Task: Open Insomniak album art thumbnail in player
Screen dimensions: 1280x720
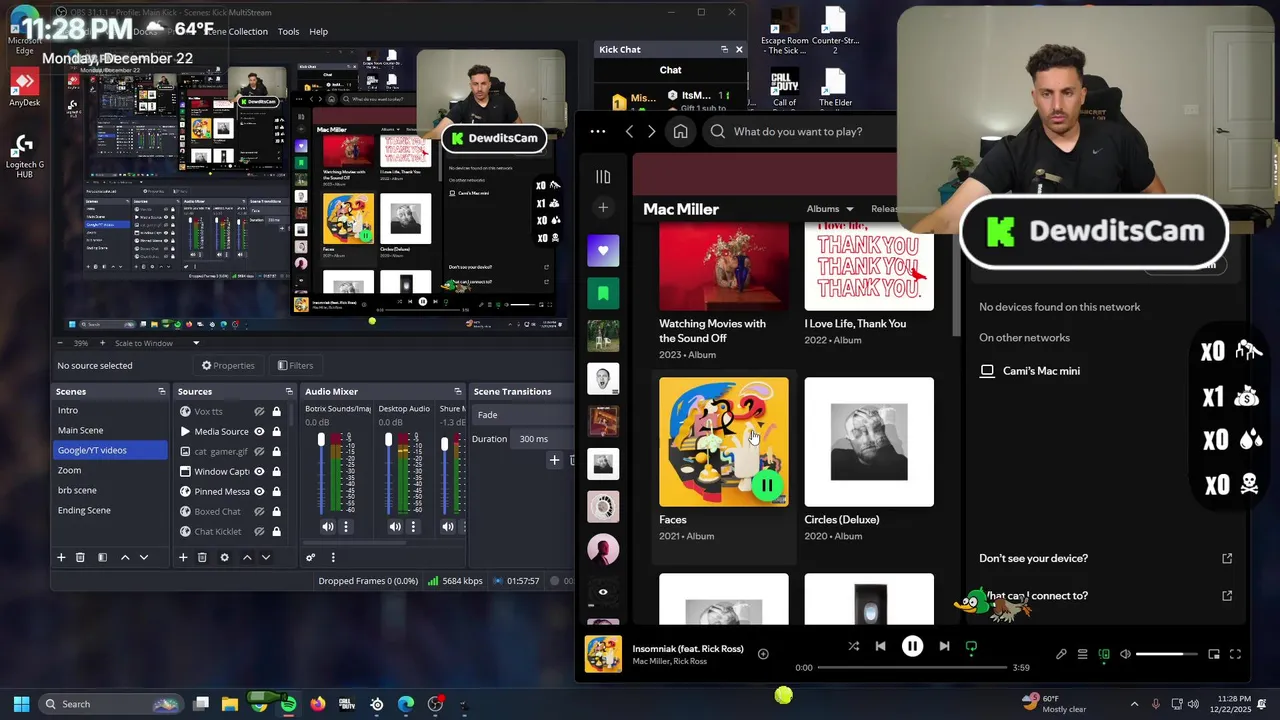Action: [603, 654]
